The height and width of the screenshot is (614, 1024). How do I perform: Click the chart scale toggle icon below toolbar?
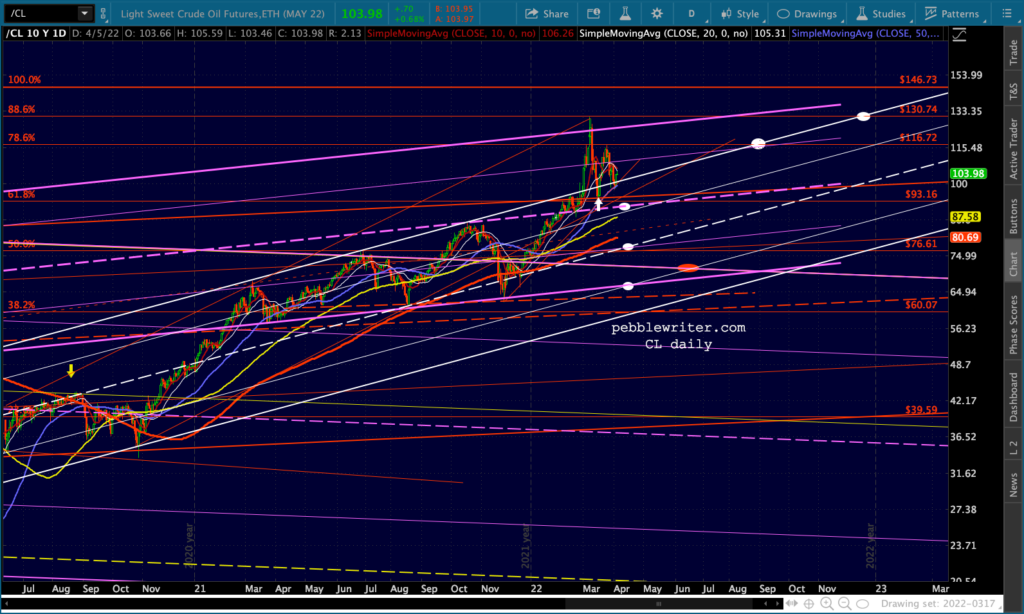(959, 35)
